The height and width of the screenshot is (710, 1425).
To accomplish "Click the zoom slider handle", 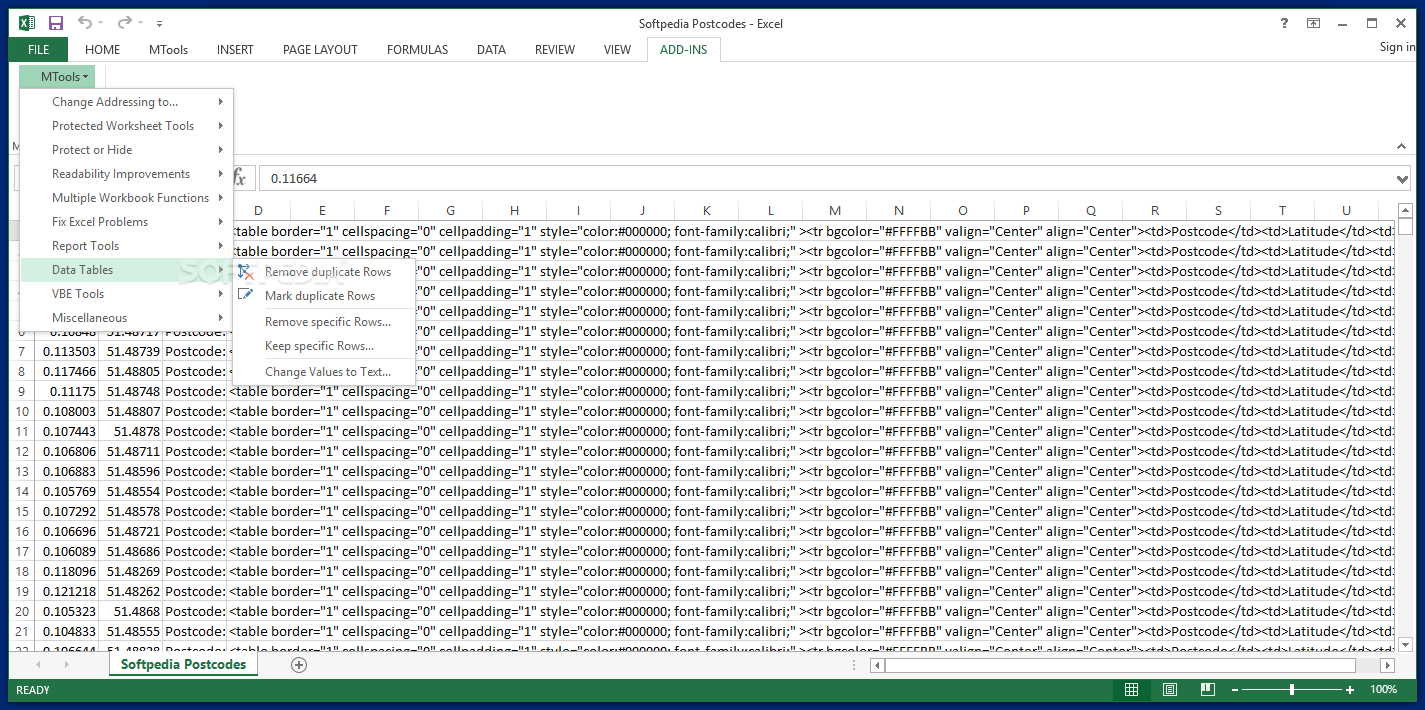I will click(1292, 690).
